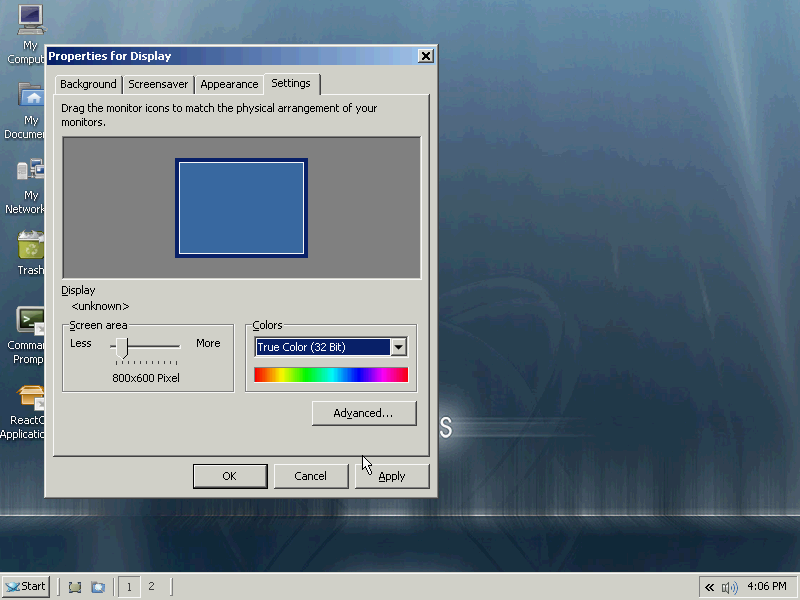Switch to the Screensaver tab

pyautogui.click(x=158, y=85)
